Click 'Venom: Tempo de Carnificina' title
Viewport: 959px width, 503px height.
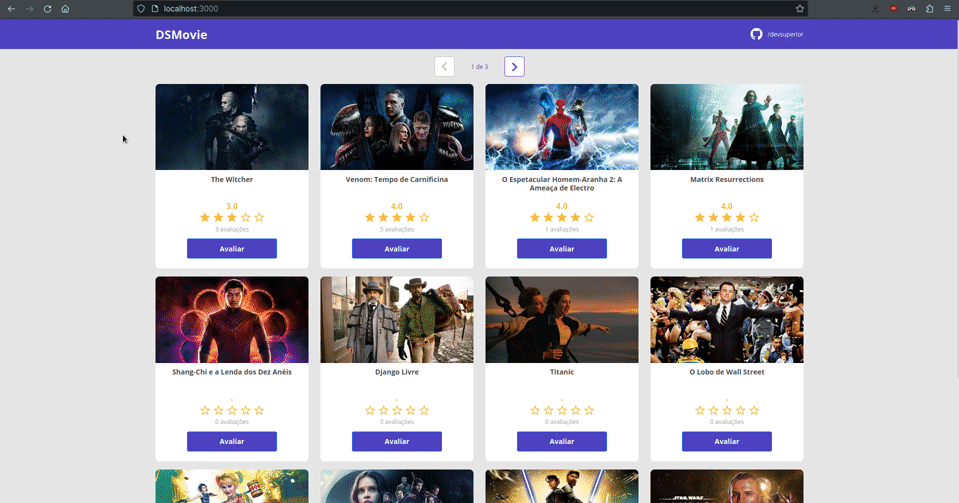coord(397,179)
